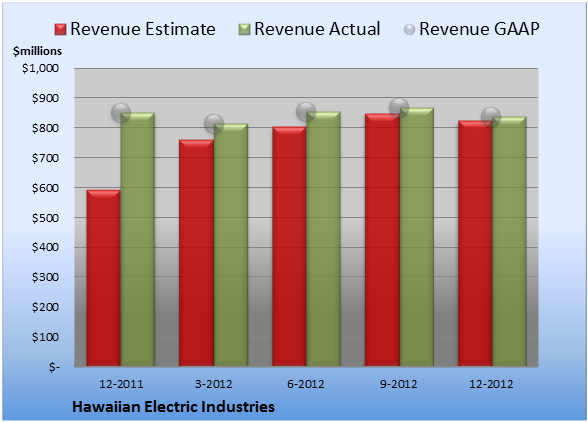Click the gray Revenue GAAP legend marker

(x=409, y=30)
